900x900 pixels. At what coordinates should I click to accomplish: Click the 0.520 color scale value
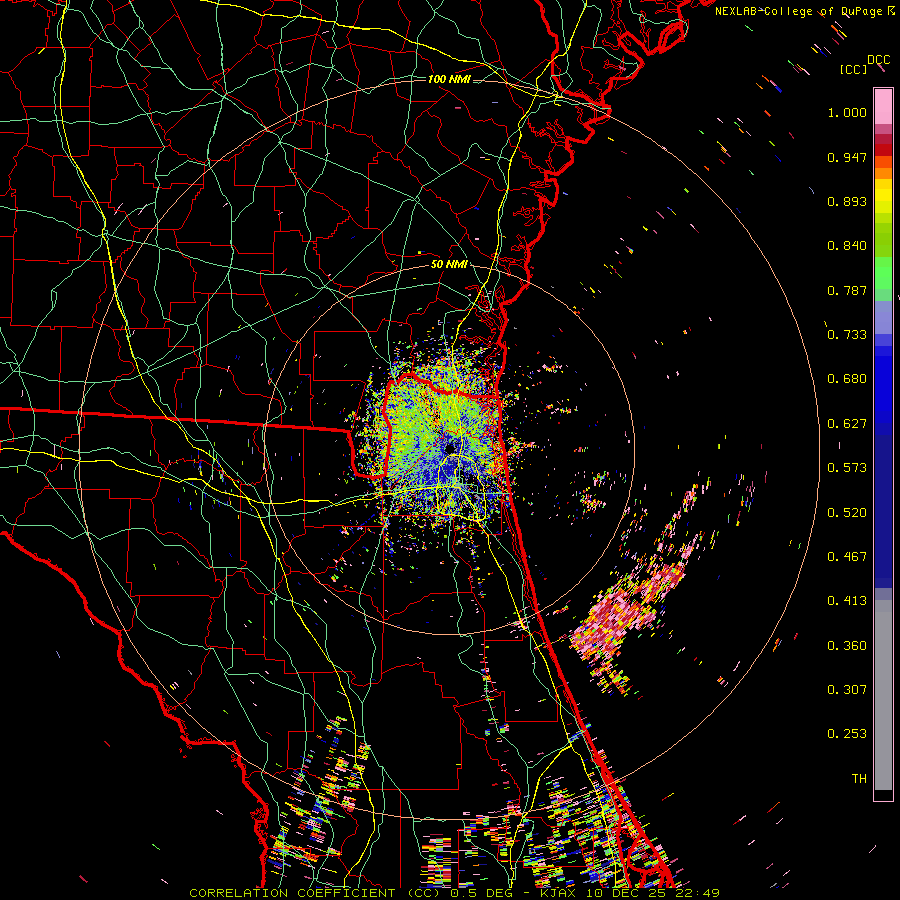click(847, 513)
